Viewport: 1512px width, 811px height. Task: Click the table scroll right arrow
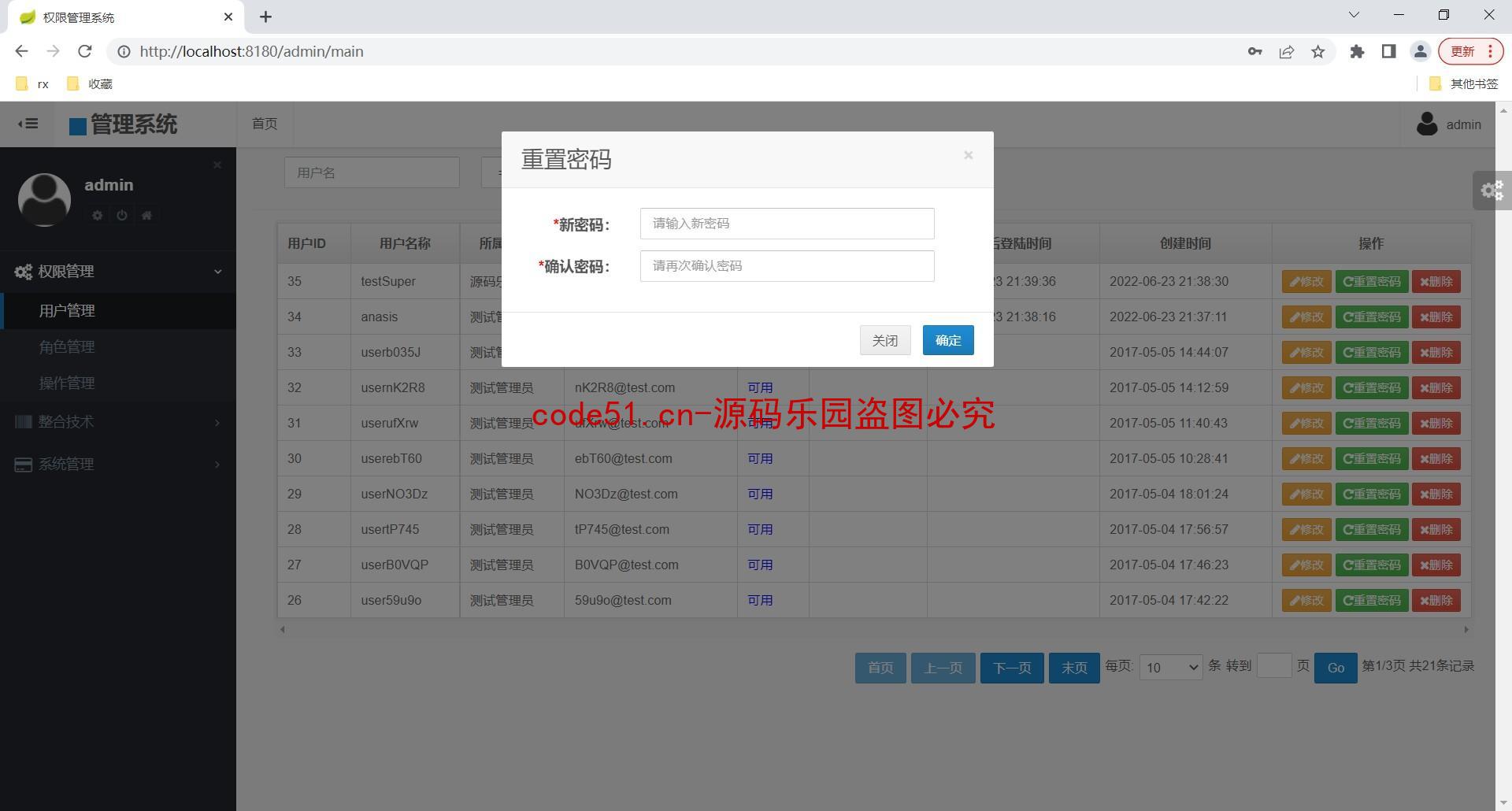tap(1466, 629)
